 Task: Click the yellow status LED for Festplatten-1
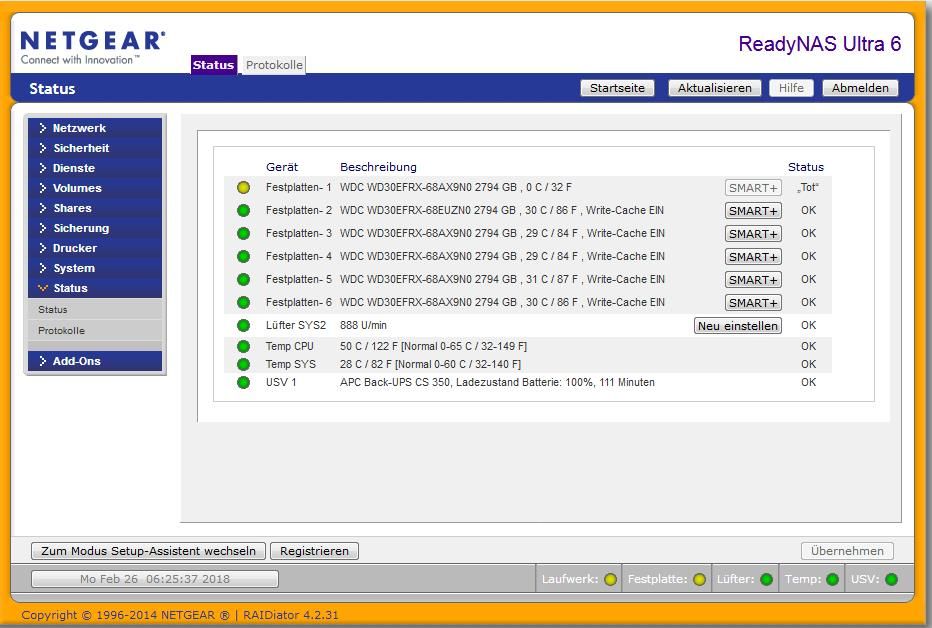pos(243,188)
